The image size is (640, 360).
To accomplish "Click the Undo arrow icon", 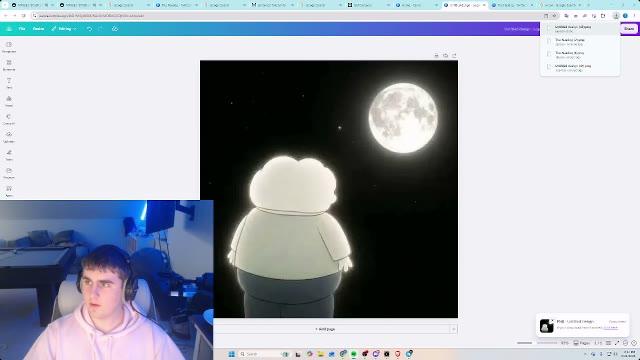I will point(89,29).
